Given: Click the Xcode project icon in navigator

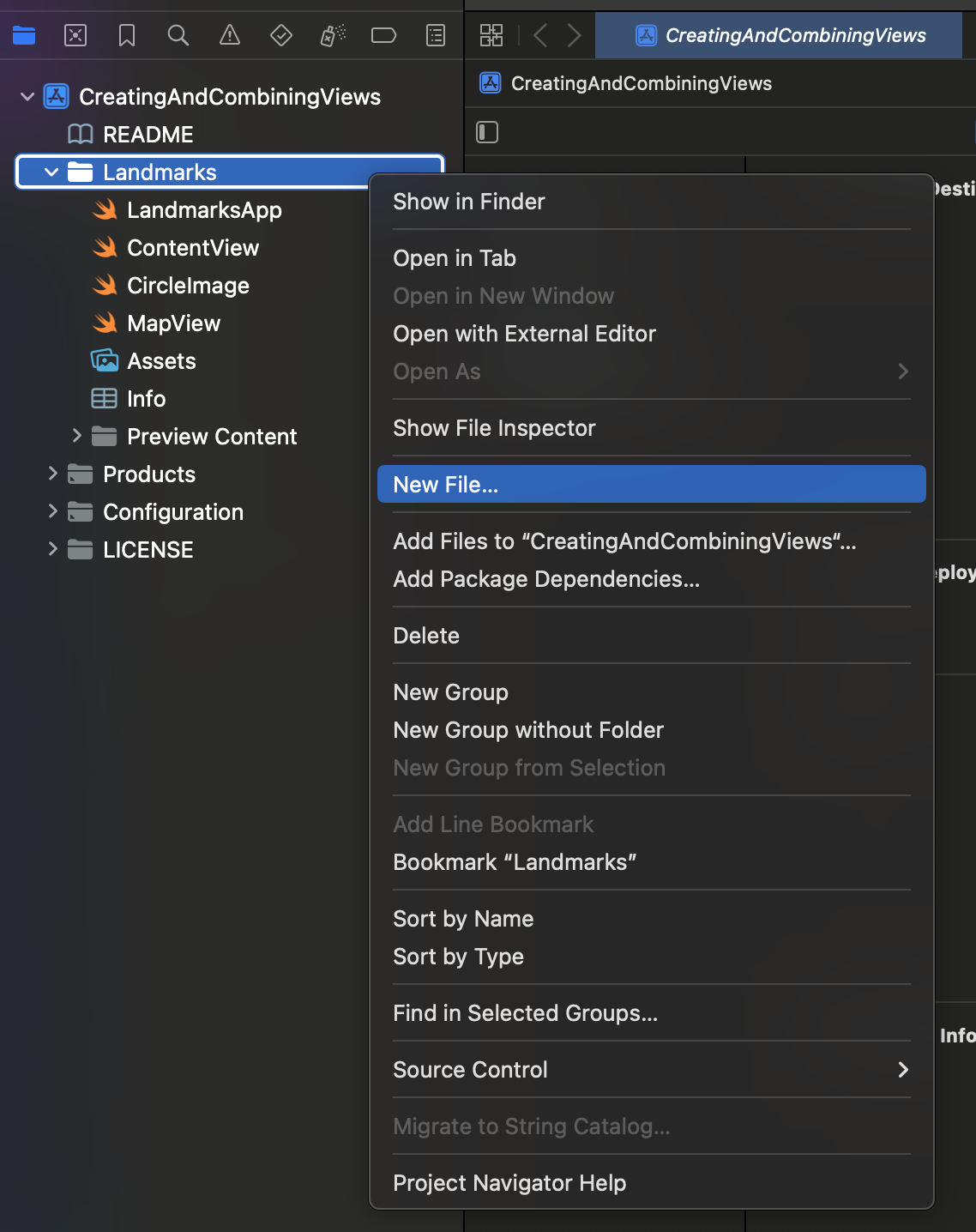Looking at the screenshot, I should pyautogui.click(x=57, y=96).
